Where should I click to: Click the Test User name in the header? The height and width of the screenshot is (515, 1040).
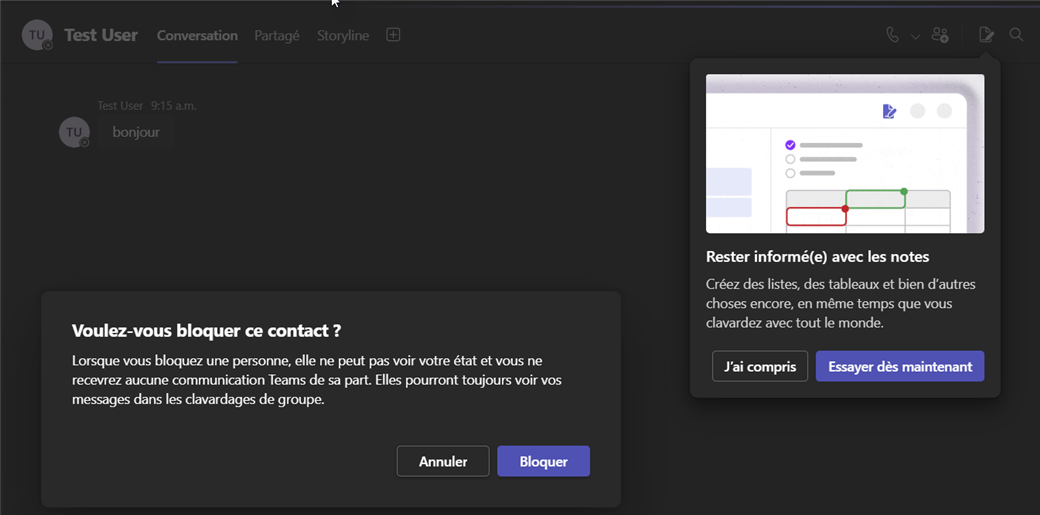[101, 35]
